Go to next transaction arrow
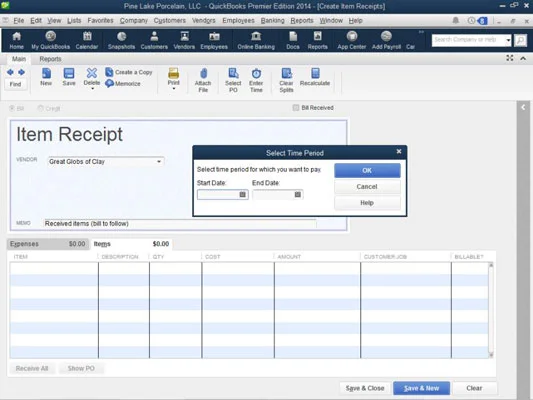The width and height of the screenshot is (533, 400). (x=21, y=72)
